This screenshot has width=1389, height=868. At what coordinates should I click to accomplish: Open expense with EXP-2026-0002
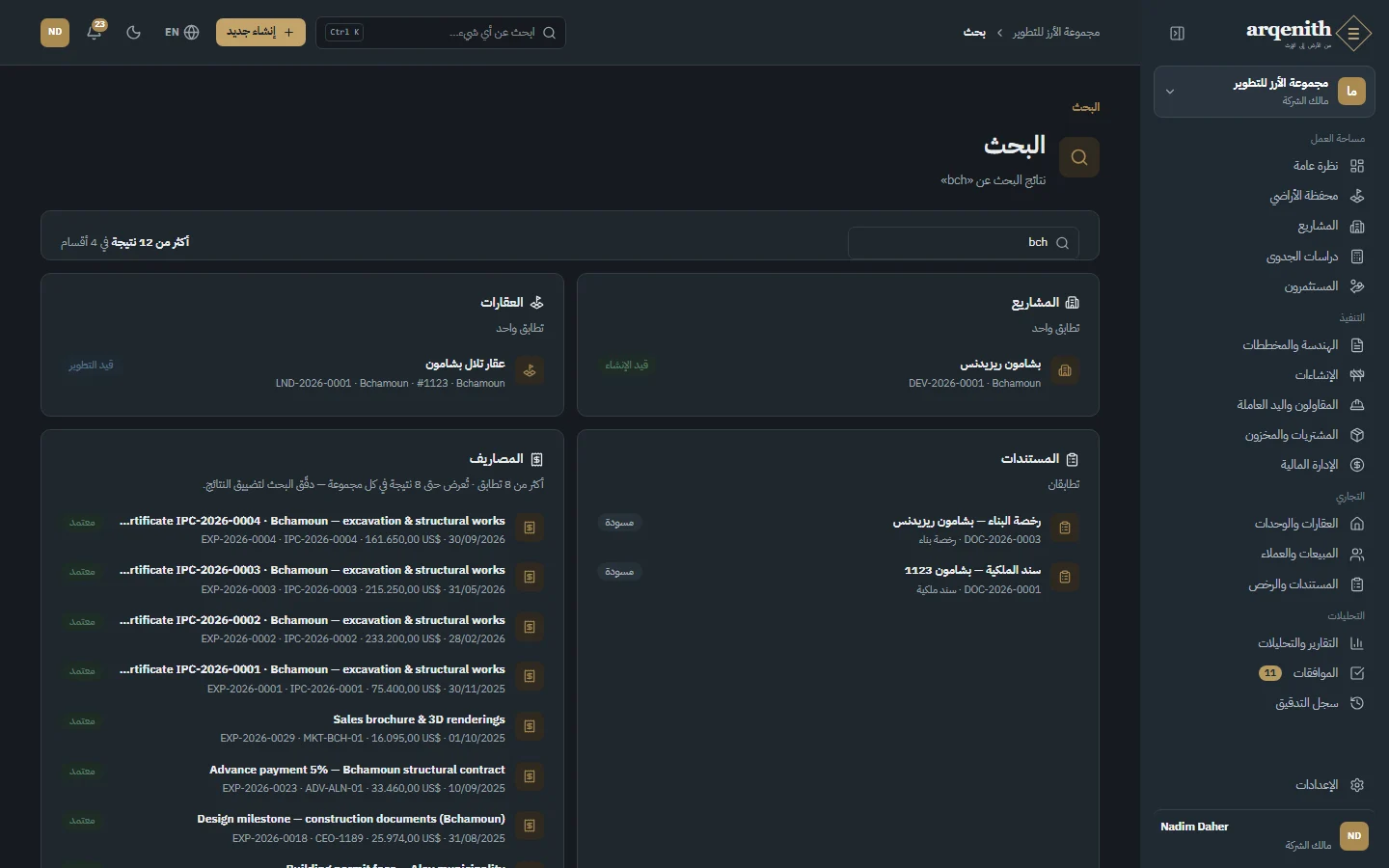pyautogui.click(x=302, y=629)
